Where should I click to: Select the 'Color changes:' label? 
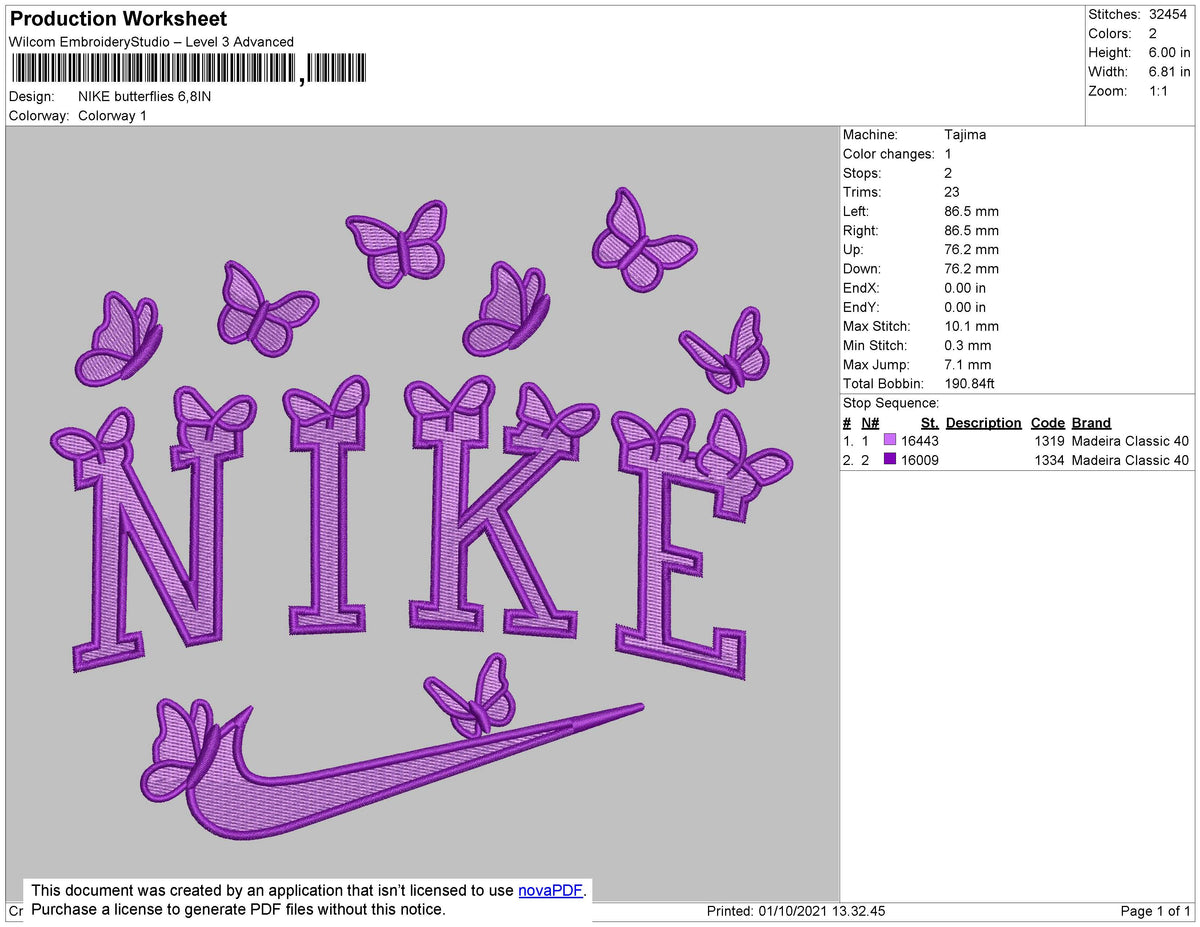(x=889, y=154)
